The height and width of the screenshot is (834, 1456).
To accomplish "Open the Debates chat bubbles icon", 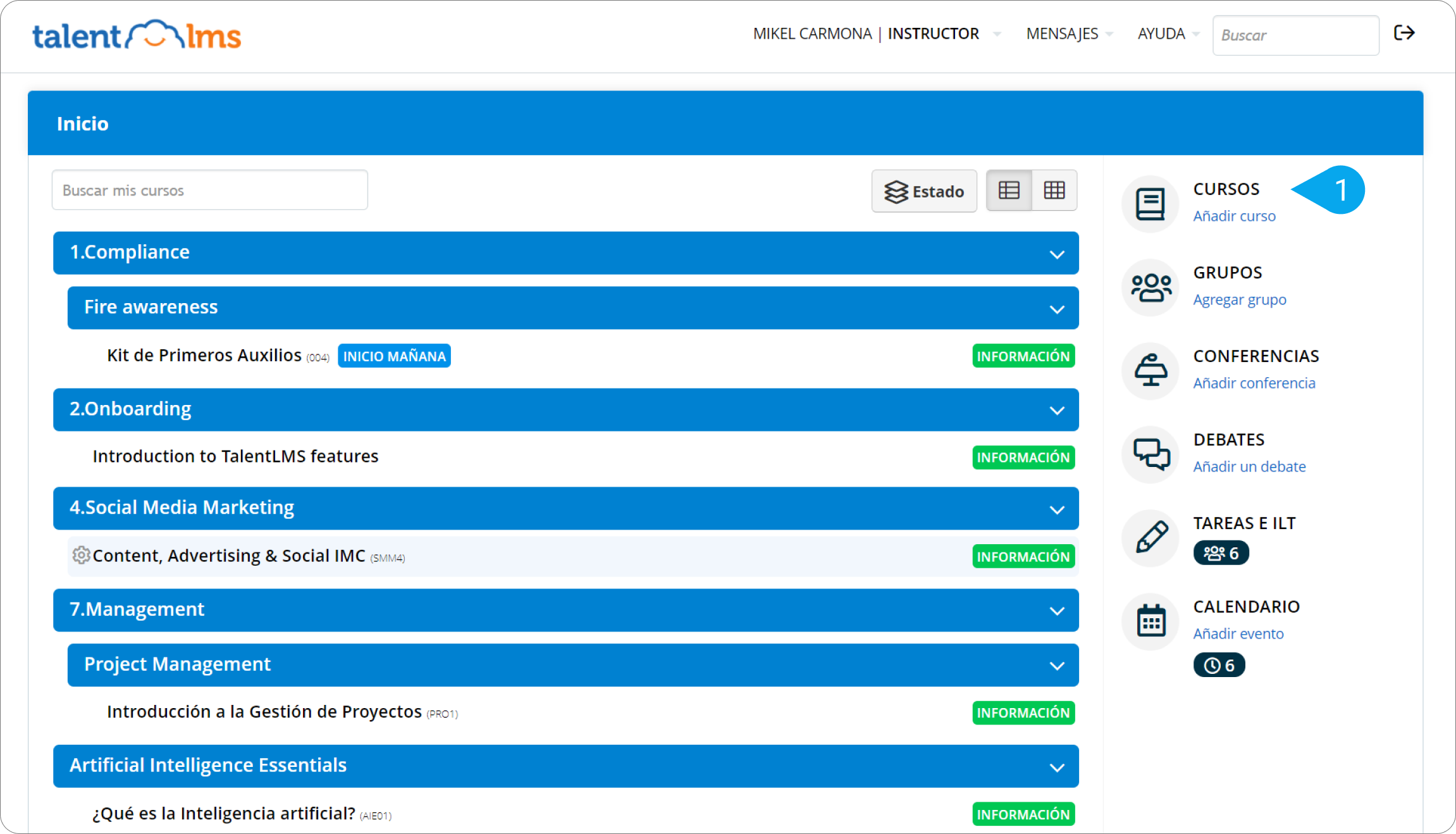I will 1151,454.
